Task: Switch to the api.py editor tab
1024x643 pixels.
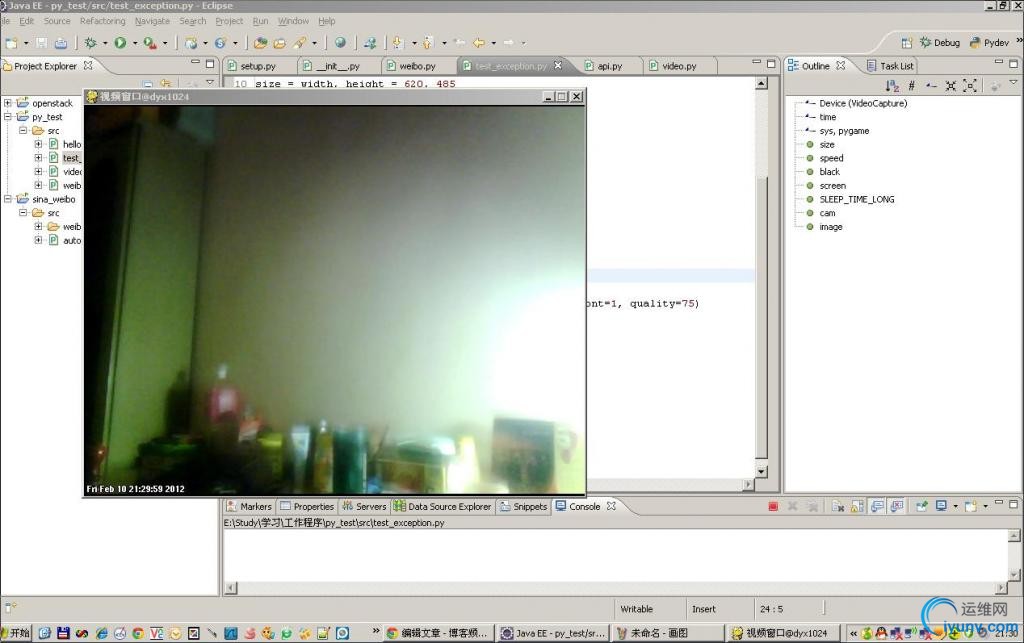Action: click(x=610, y=66)
